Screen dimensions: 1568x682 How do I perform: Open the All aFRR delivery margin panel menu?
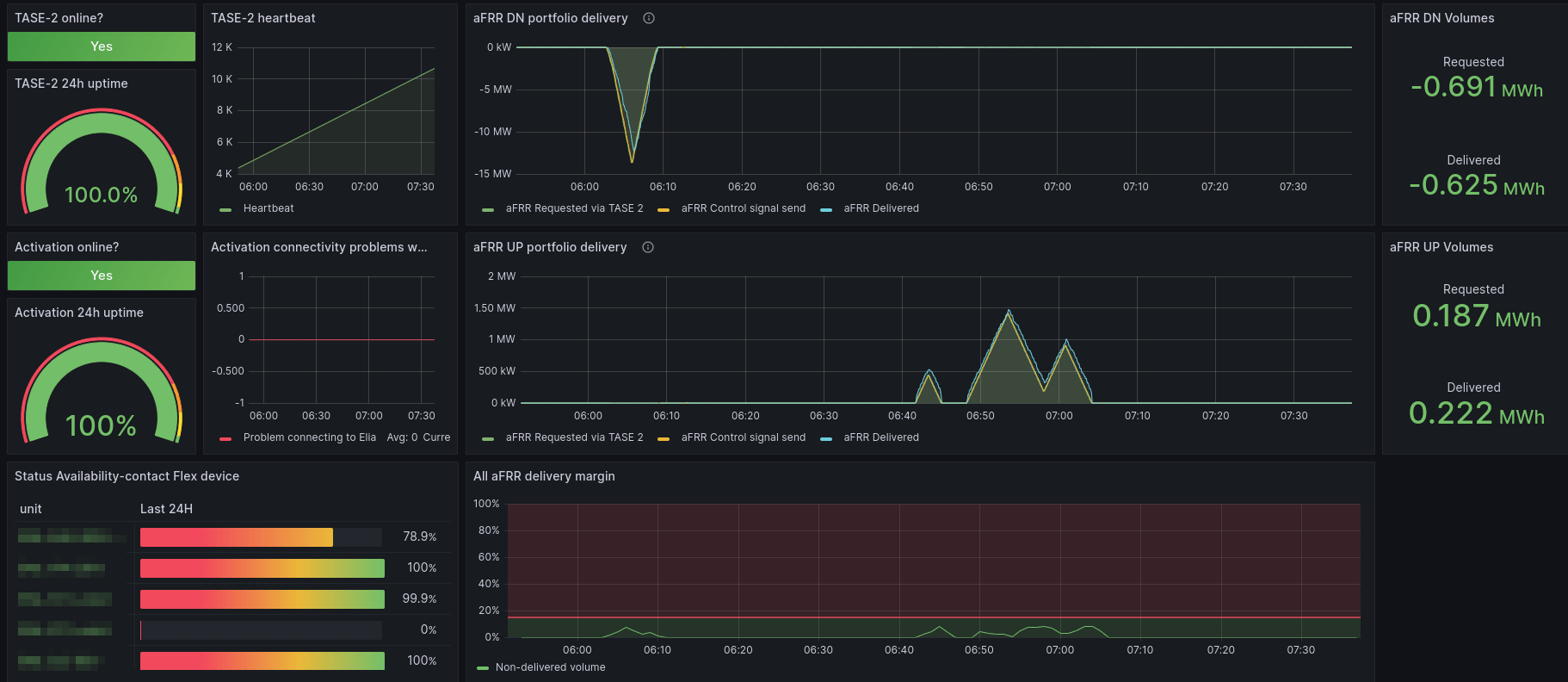544,476
